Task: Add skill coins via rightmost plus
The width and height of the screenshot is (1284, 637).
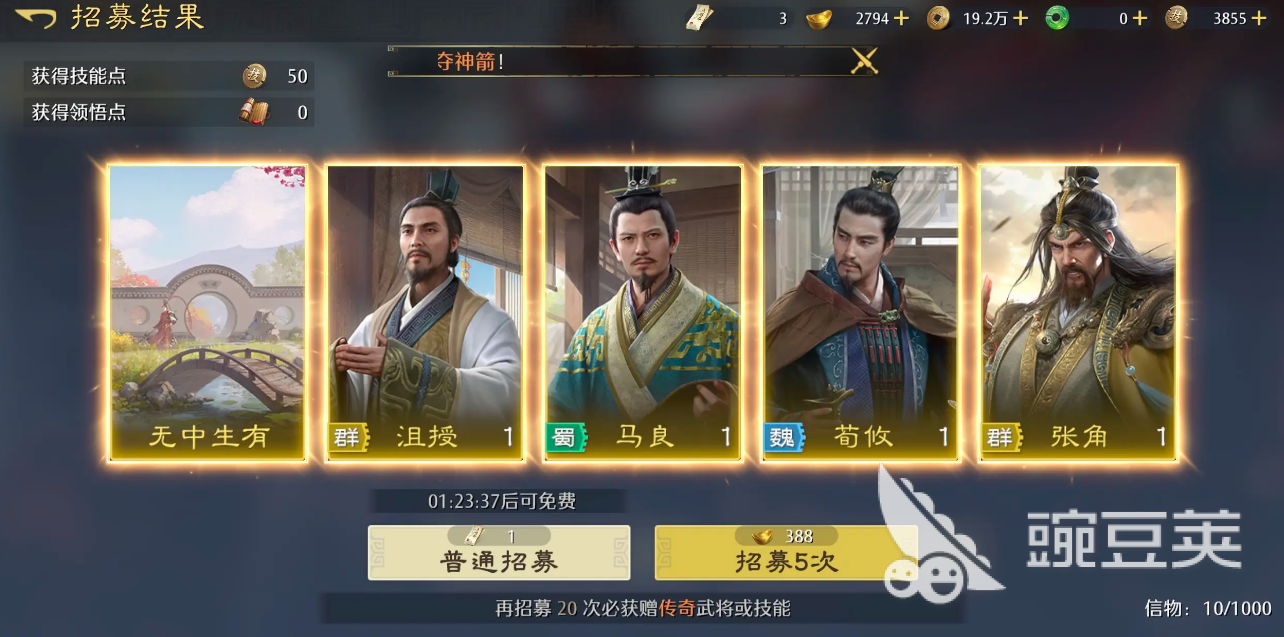Action: tap(1258, 18)
